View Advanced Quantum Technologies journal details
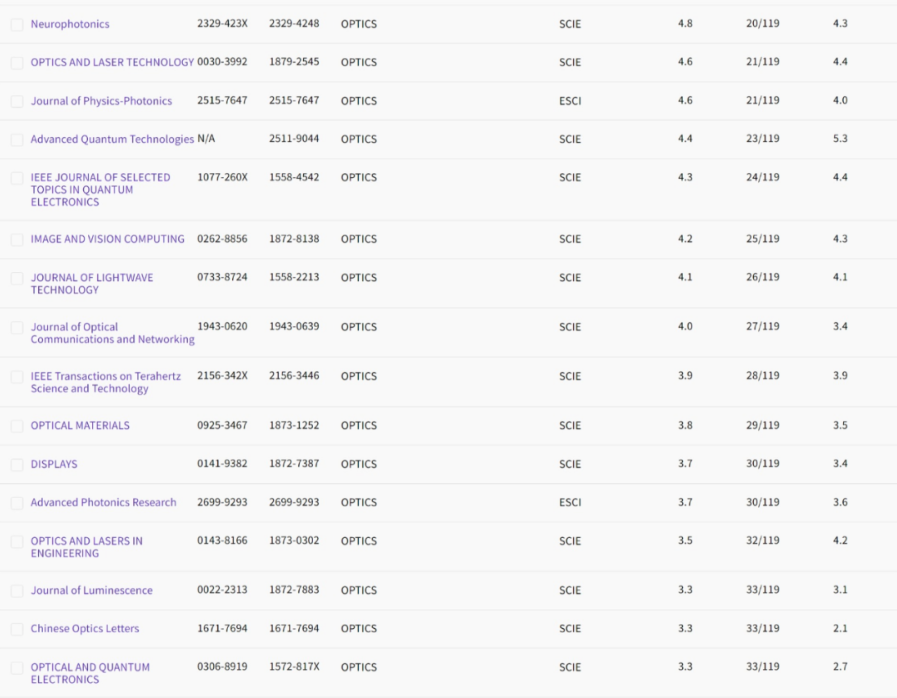The image size is (897, 698). tap(112, 139)
